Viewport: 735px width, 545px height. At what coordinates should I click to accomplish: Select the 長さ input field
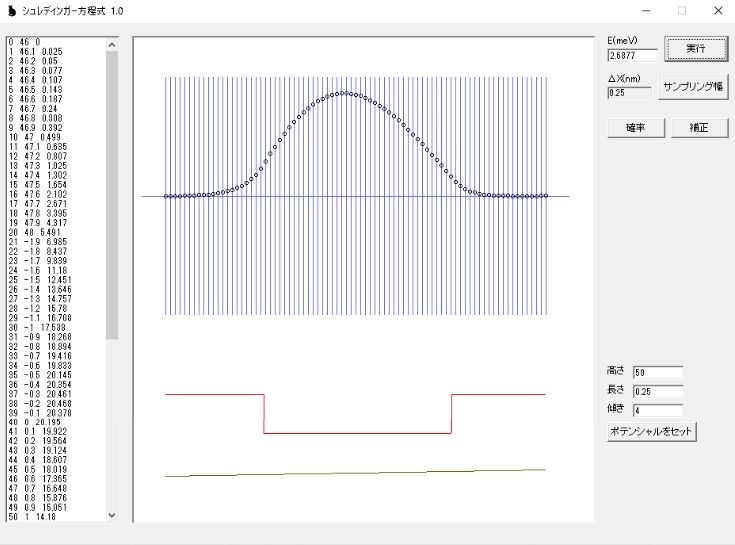coord(657,391)
